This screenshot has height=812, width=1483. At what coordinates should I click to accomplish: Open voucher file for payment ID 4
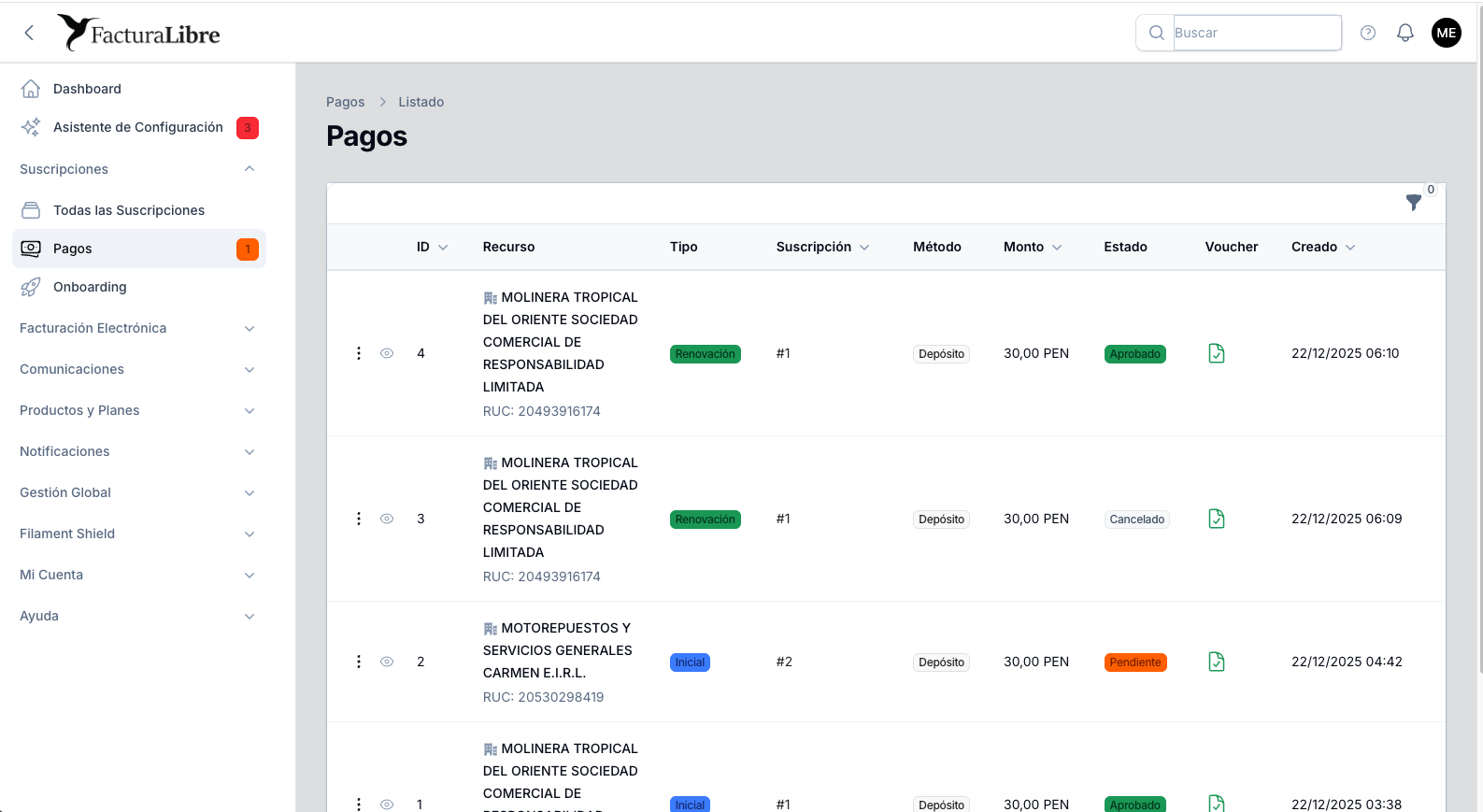pyautogui.click(x=1216, y=353)
